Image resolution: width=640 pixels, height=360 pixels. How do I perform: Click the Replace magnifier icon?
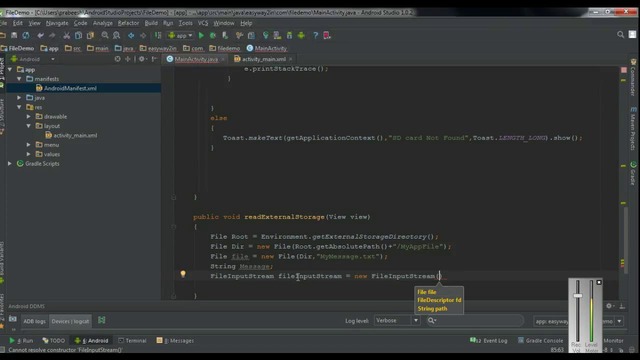tap(117, 36)
